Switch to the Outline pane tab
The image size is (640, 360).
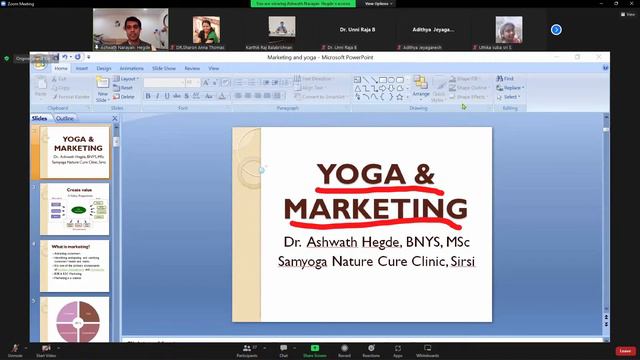65,118
